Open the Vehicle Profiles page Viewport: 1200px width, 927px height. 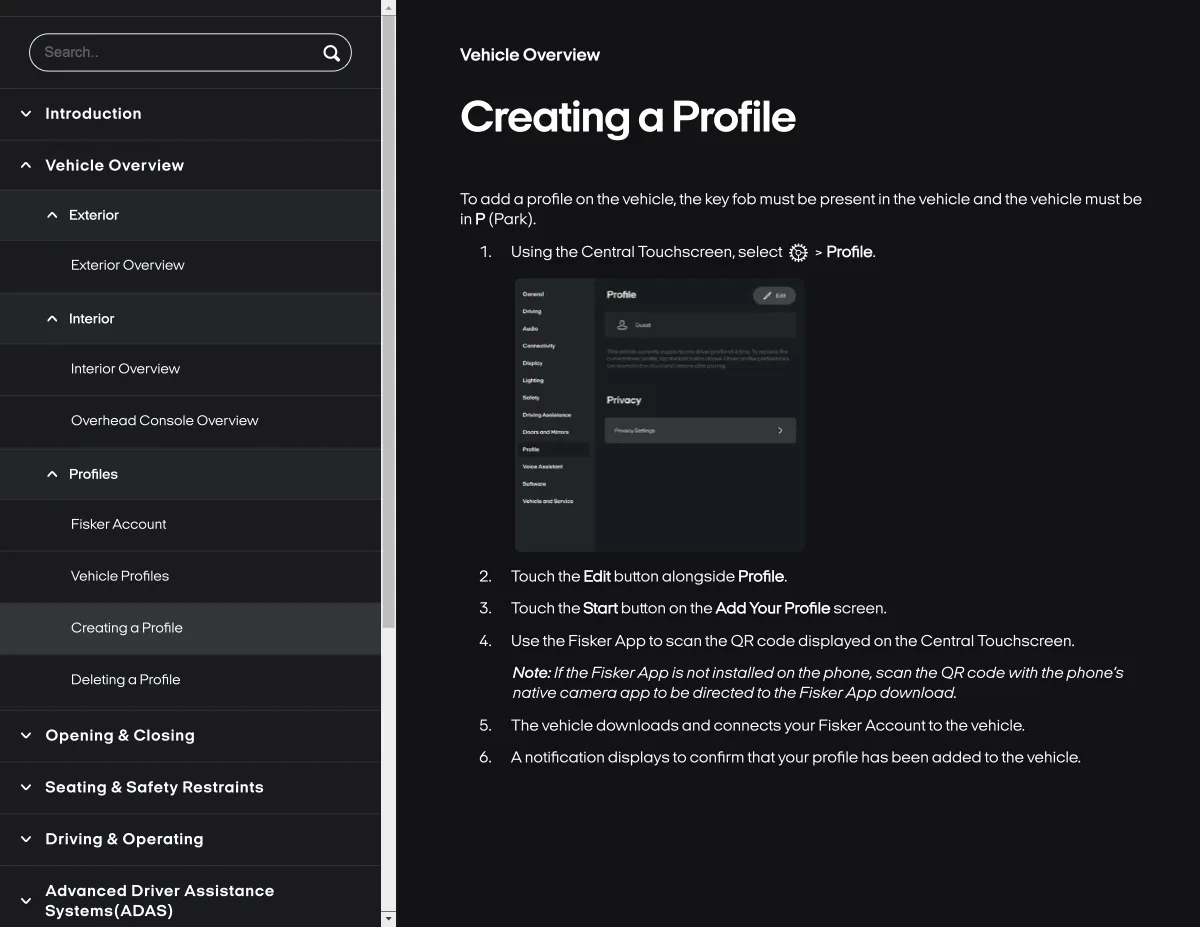point(120,576)
